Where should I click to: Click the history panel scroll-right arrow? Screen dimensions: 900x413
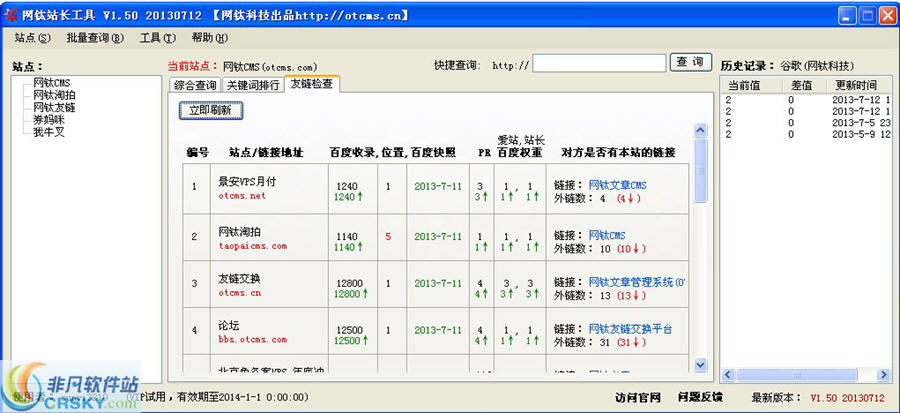(x=885, y=375)
